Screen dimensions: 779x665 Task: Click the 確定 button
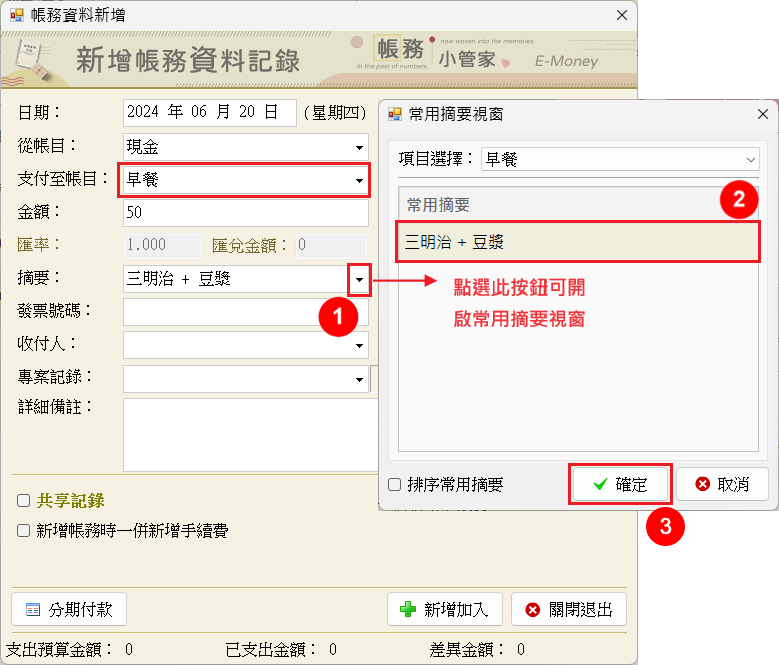621,484
